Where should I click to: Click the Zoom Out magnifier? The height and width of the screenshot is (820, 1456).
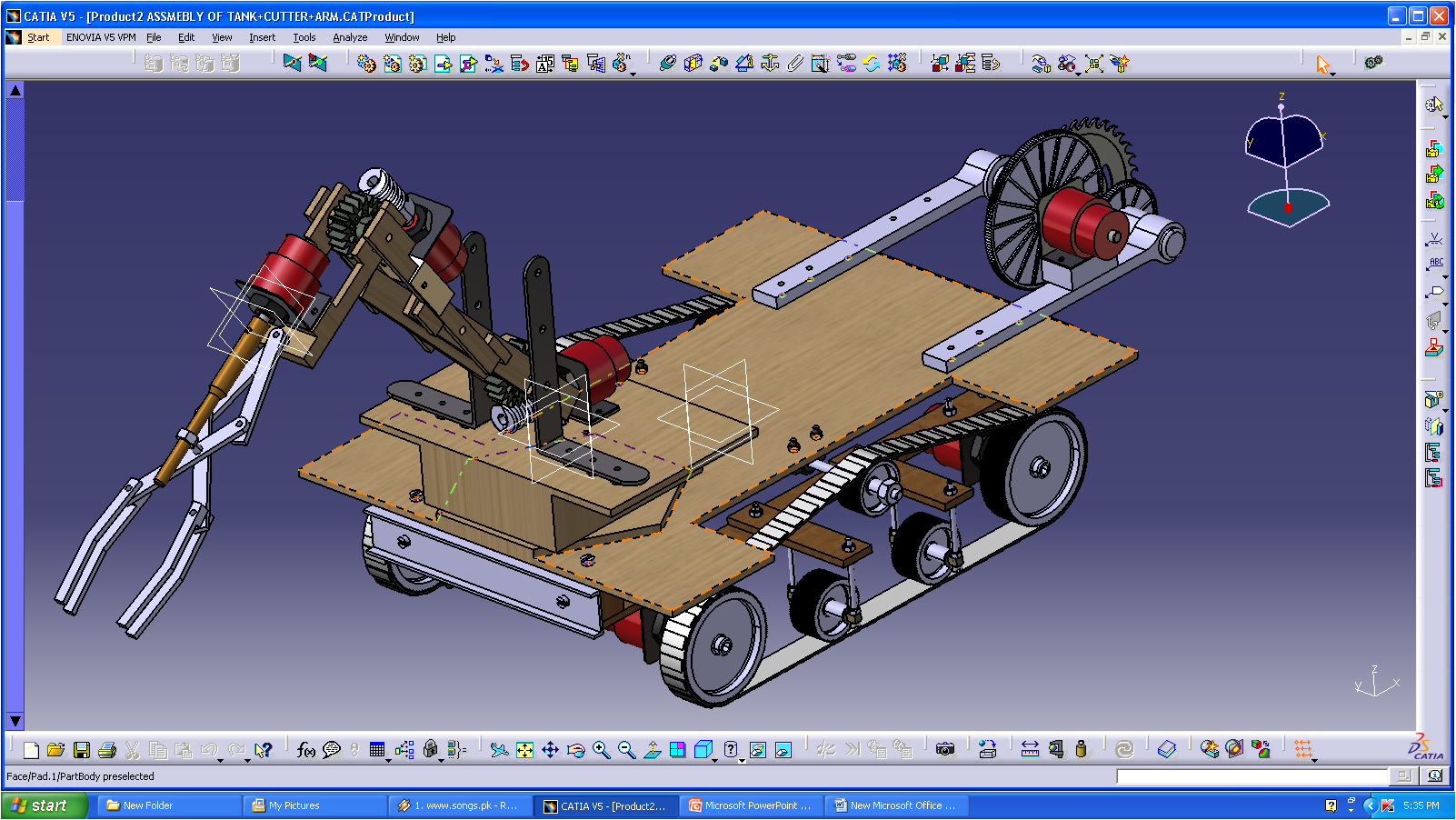click(626, 750)
